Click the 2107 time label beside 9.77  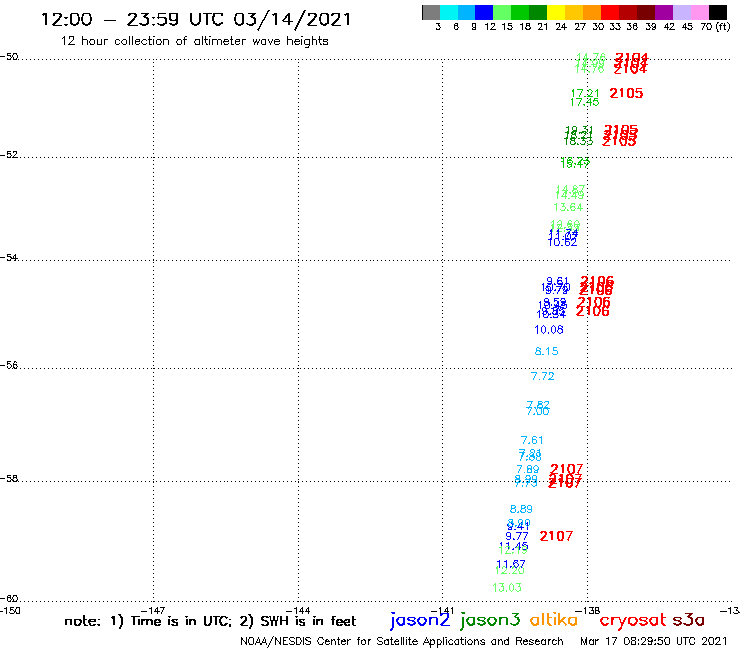point(556,536)
